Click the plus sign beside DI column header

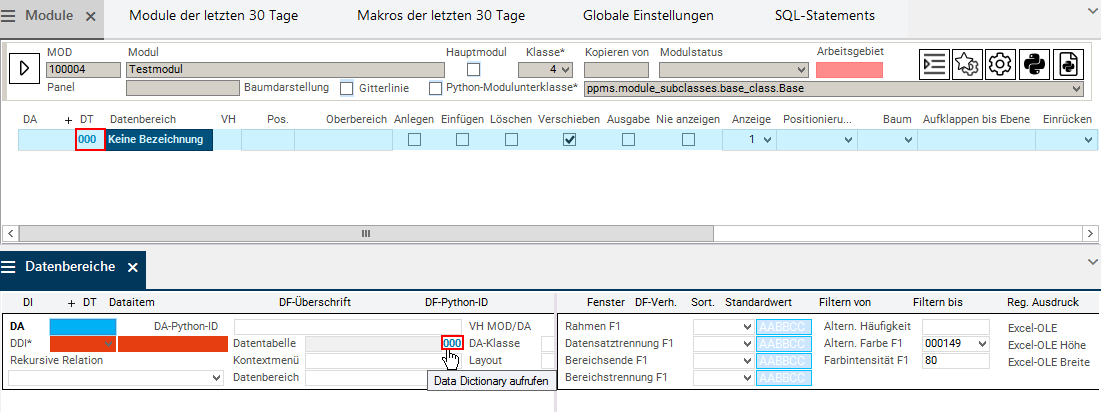(x=70, y=303)
